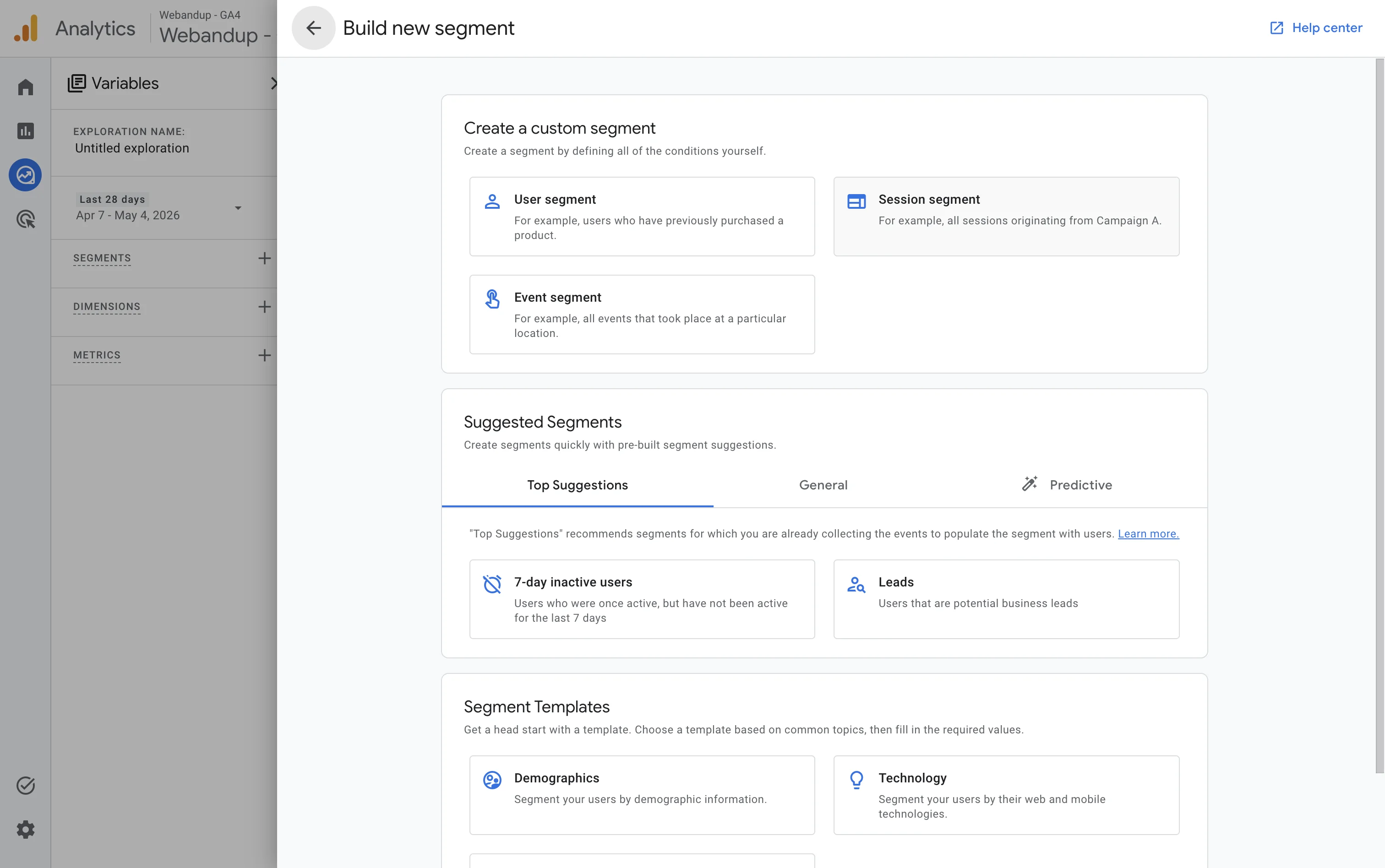Click the Technology lightbulb icon
This screenshot has height=868, width=1385.
[856, 780]
